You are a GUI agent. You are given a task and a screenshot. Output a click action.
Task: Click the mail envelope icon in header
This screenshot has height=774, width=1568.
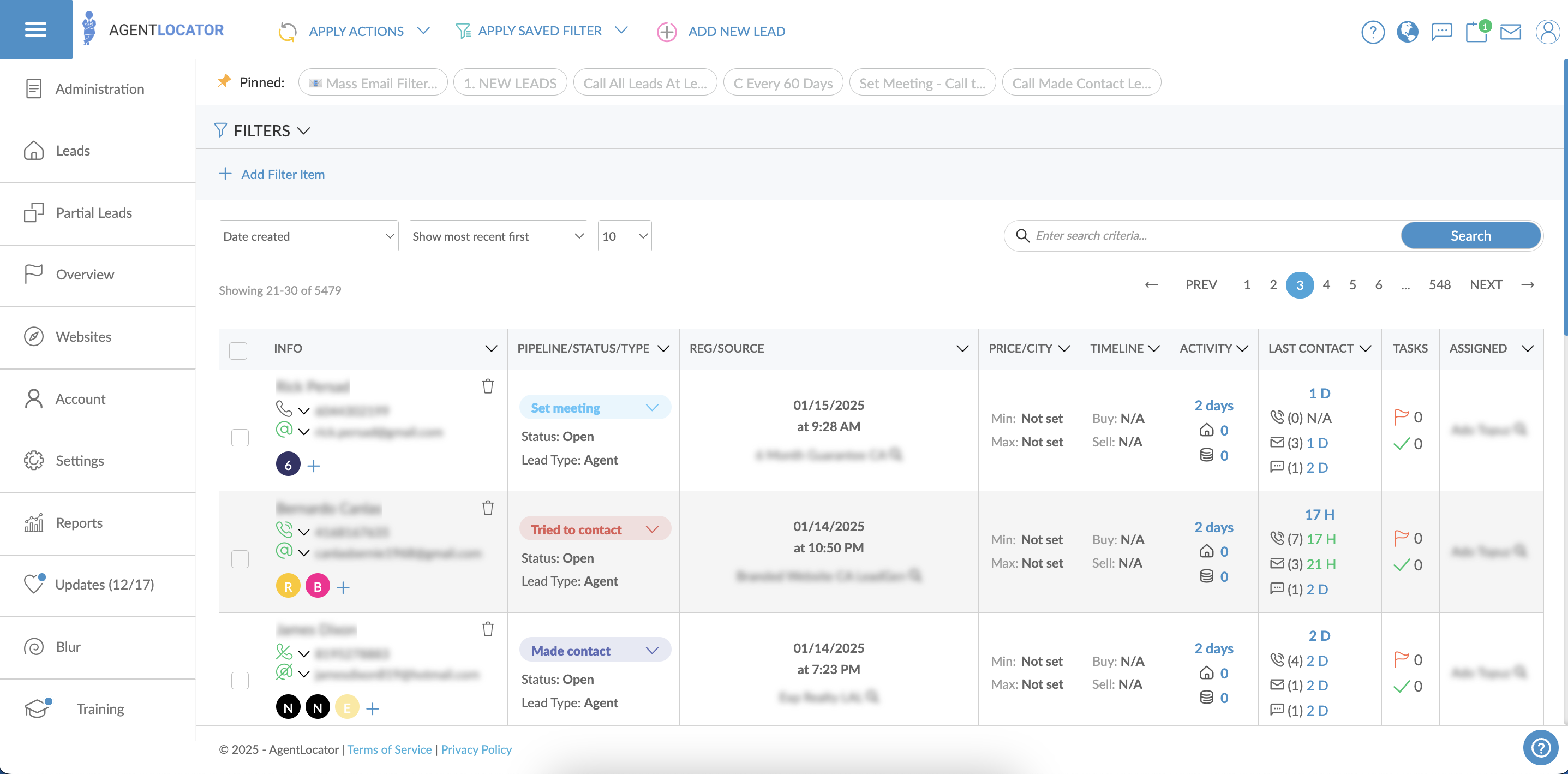click(1510, 32)
